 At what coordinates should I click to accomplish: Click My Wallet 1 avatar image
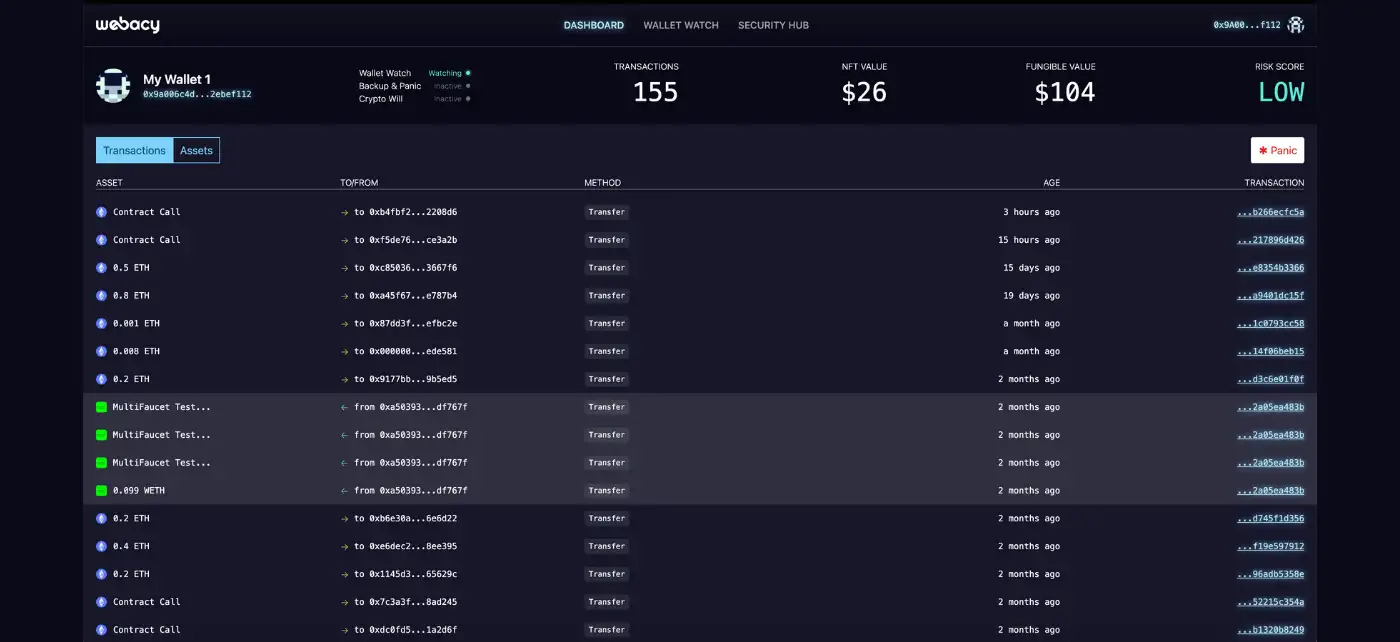tap(113, 86)
